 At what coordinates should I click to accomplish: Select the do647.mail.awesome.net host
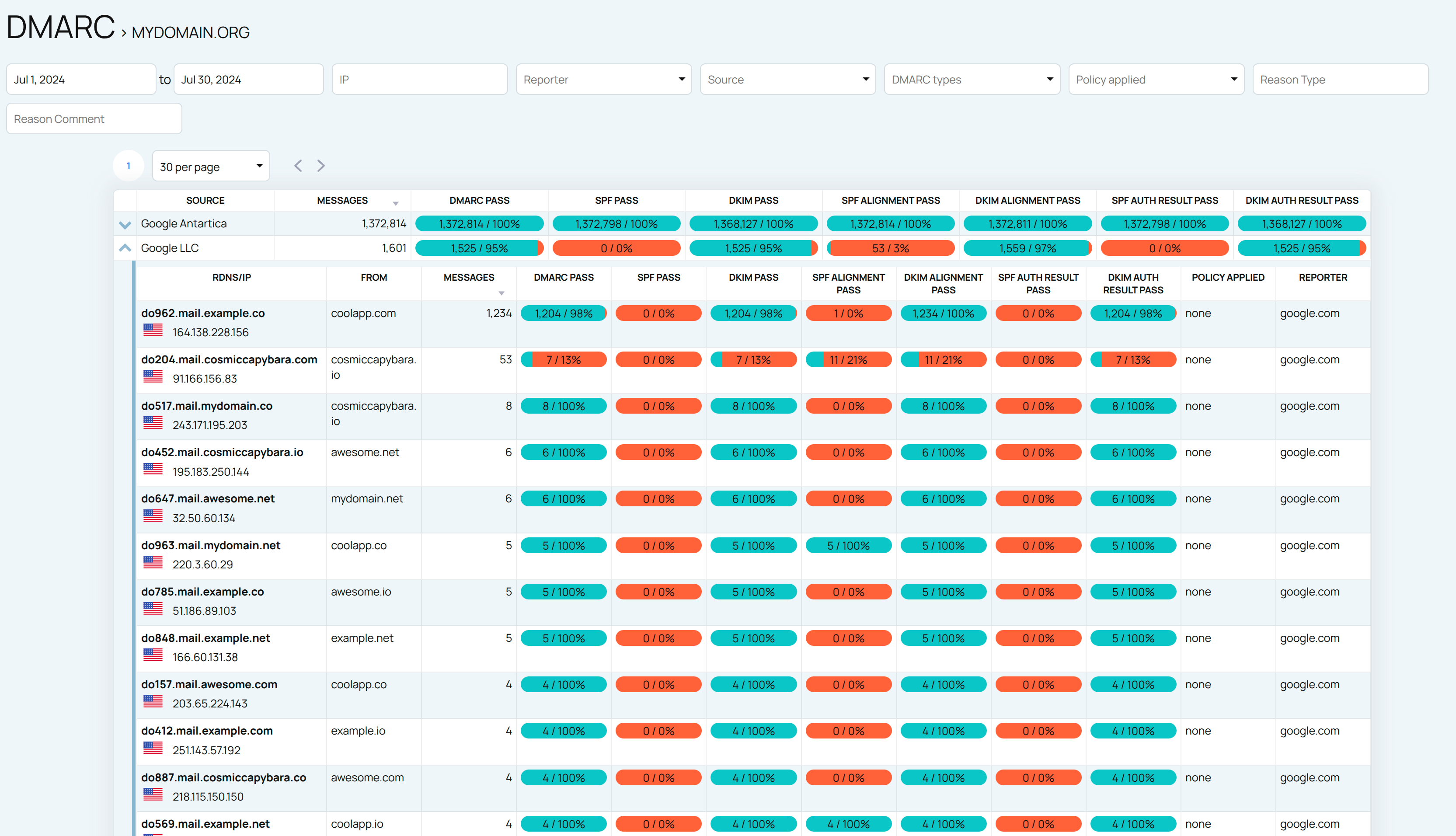[x=208, y=499]
